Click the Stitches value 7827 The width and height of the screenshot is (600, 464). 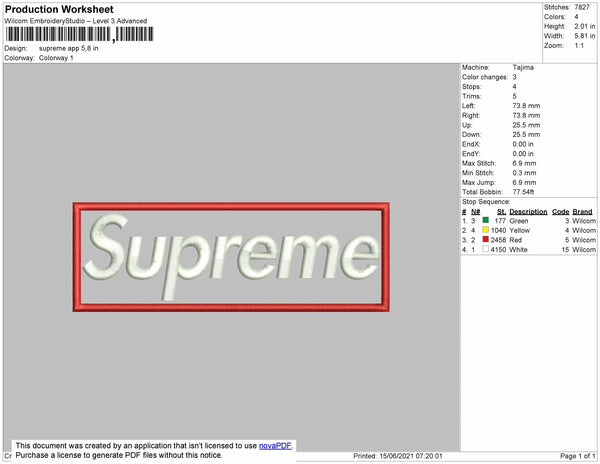(x=582, y=7)
